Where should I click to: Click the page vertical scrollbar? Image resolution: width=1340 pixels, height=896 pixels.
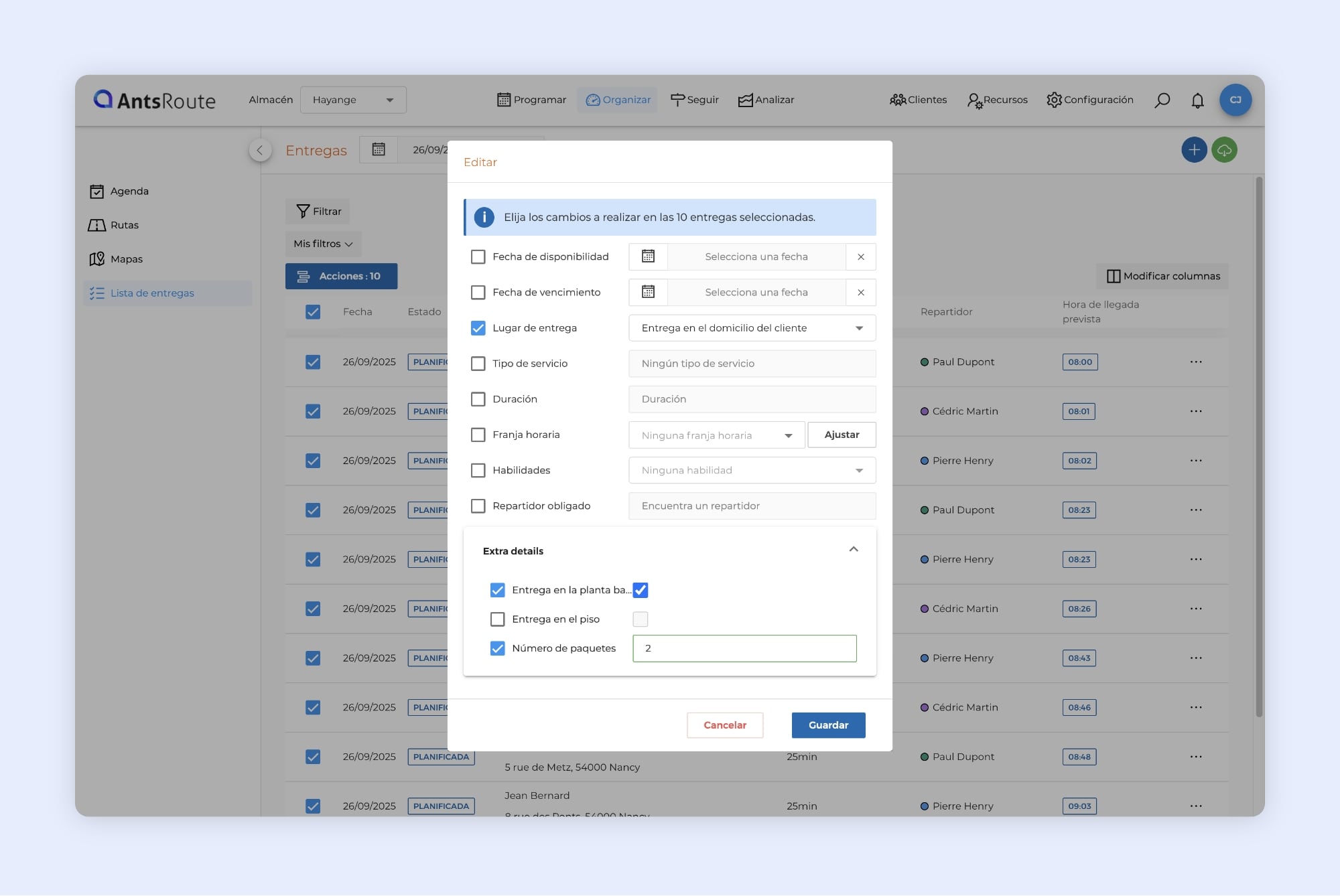(x=1259, y=442)
